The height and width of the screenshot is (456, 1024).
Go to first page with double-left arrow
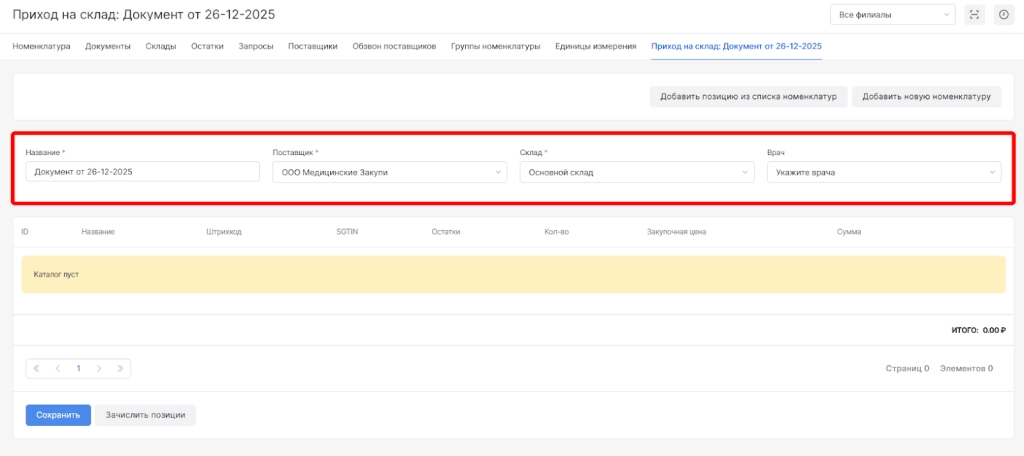point(37,368)
